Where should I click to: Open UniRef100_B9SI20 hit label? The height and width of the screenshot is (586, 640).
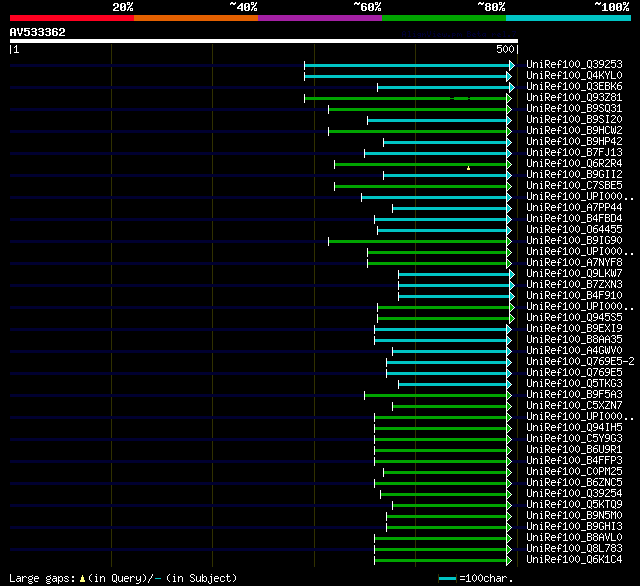[x=574, y=120]
